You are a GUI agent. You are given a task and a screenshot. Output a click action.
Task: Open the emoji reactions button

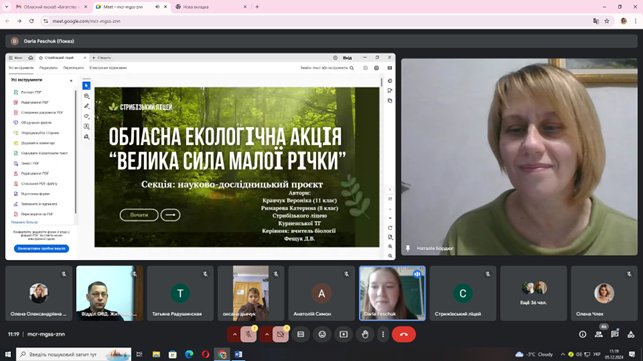(322, 335)
